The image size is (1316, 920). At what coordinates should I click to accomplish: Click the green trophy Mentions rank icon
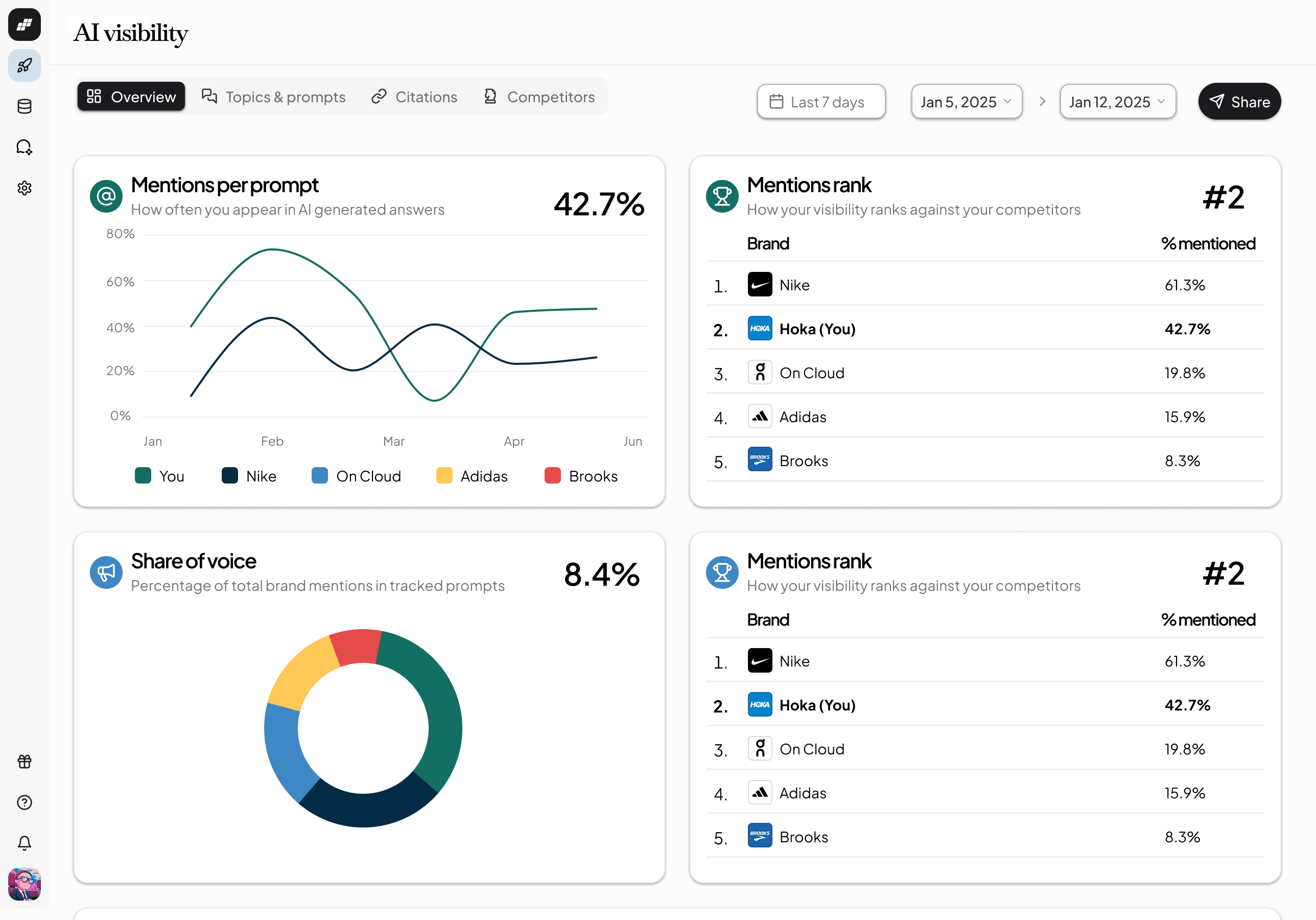pyautogui.click(x=722, y=197)
